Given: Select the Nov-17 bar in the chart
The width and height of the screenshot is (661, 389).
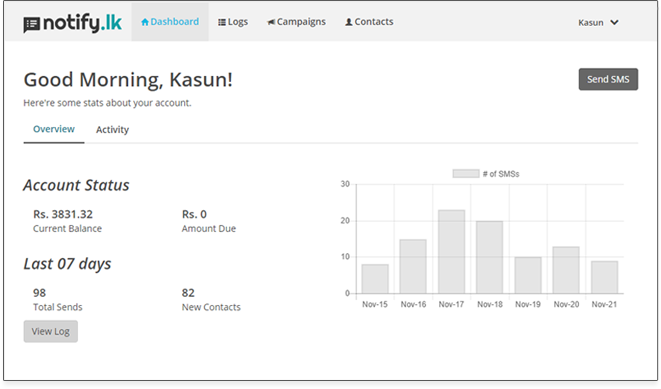Looking at the screenshot, I should [x=451, y=252].
